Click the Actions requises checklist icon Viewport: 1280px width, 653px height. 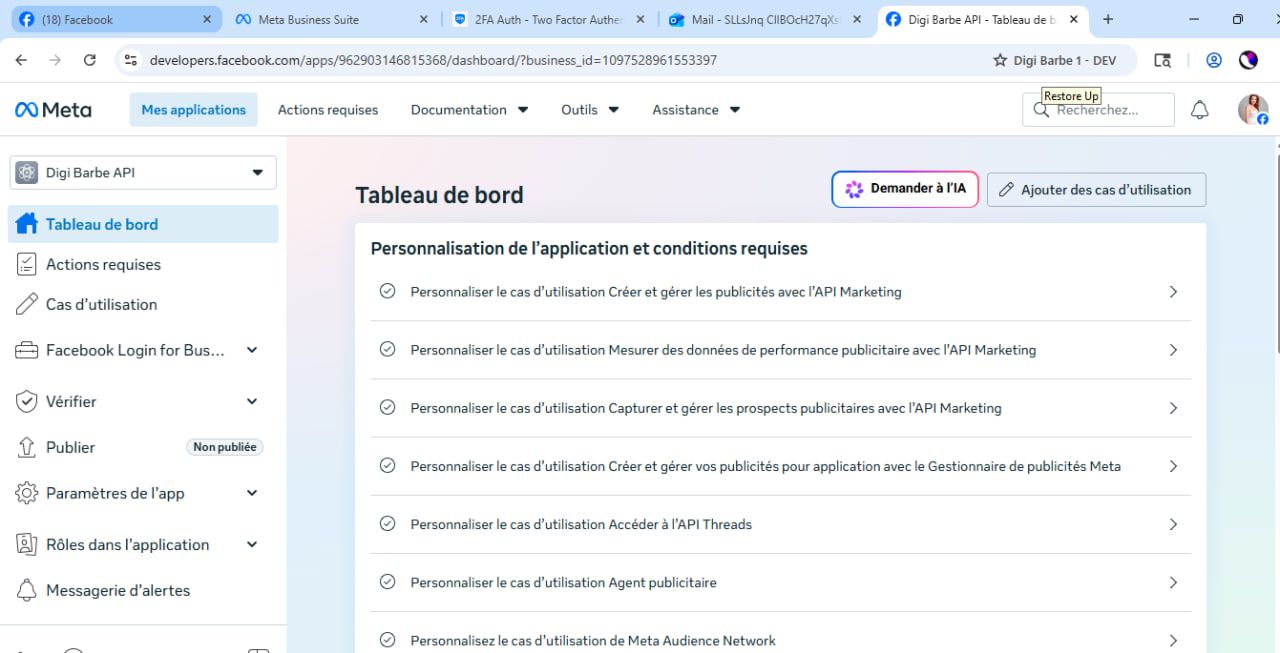[x=27, y=264]
